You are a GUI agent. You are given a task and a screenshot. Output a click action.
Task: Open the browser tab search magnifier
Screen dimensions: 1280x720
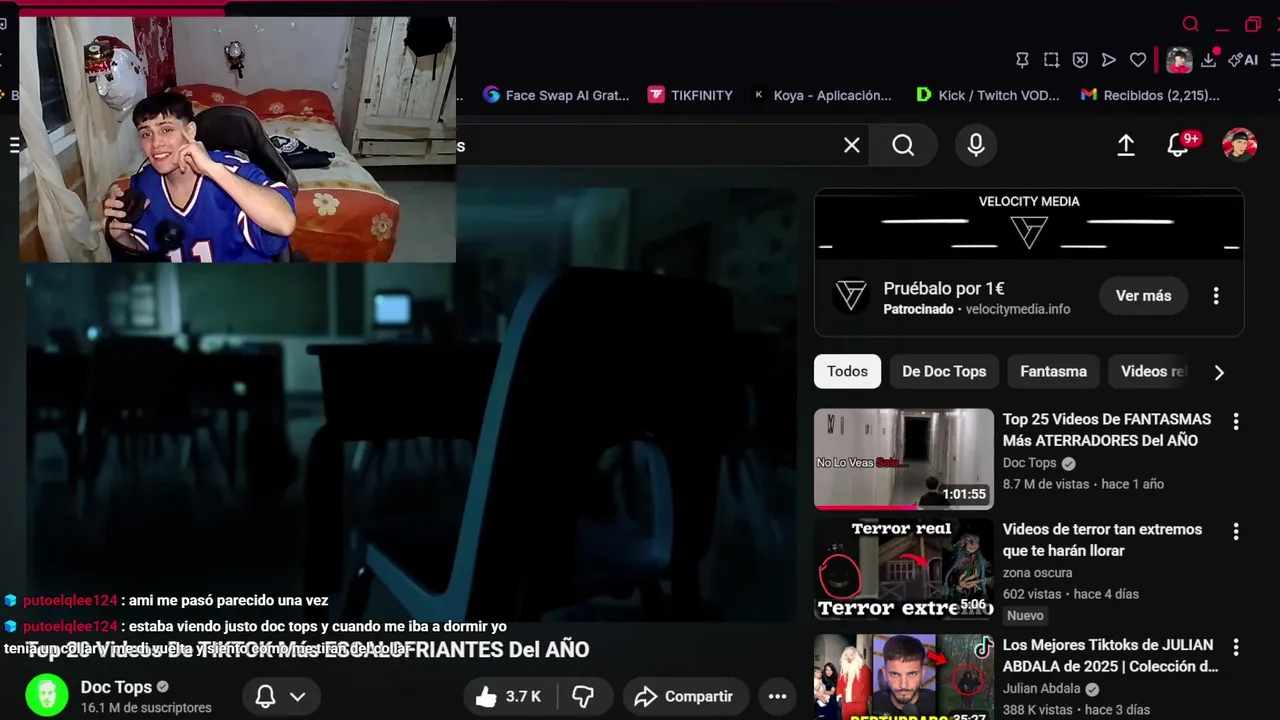click(1190, 24)
